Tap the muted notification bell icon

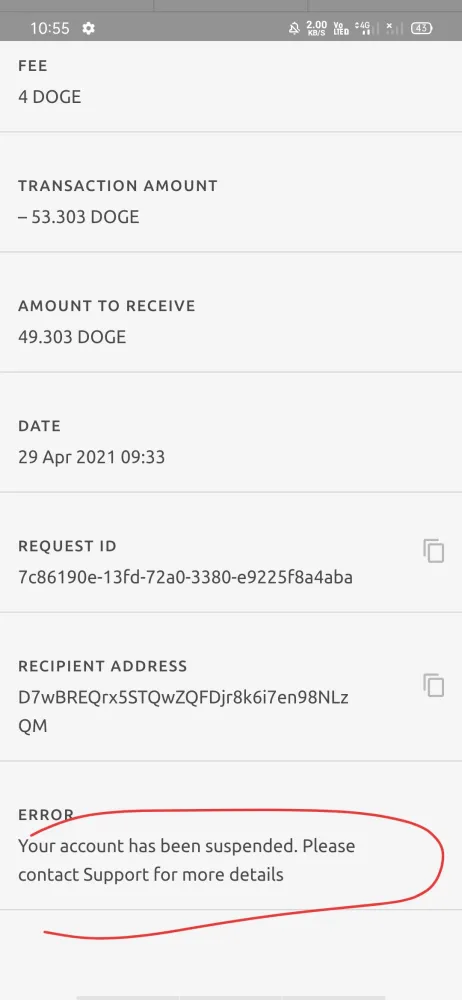[x=294, y=28]
